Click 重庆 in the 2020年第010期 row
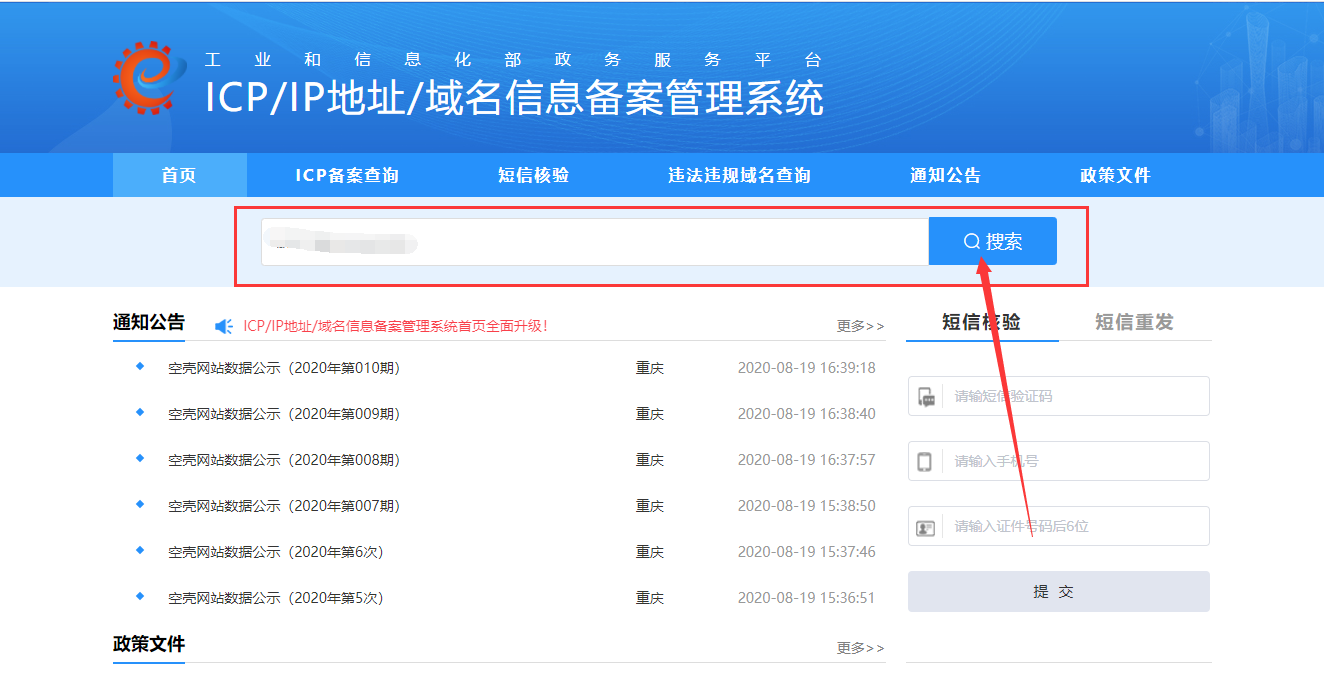 pos(650,368)
